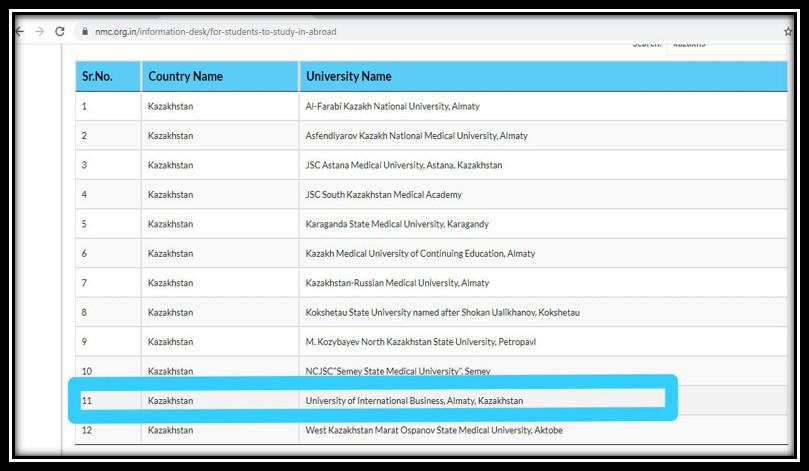Reload the page with refresh icon
Image resolution: width=809 pixels, height=471 pixels.
[x=60, y=32]
